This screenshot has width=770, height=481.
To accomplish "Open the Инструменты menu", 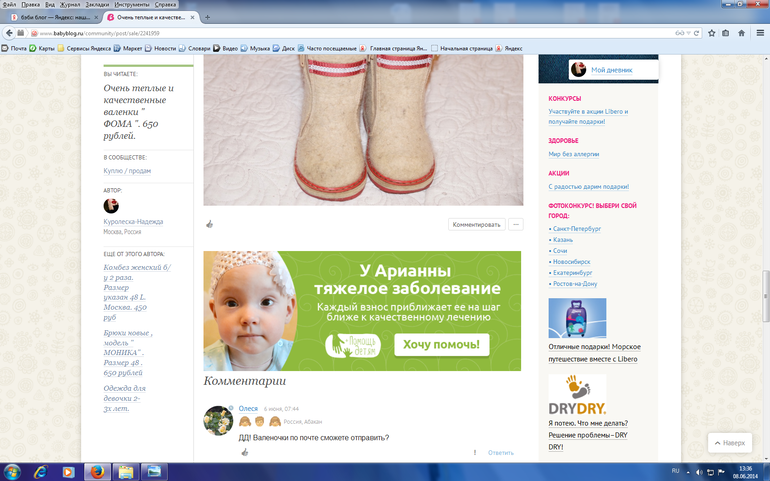I will pyautogui.click(x=132, y=4).
